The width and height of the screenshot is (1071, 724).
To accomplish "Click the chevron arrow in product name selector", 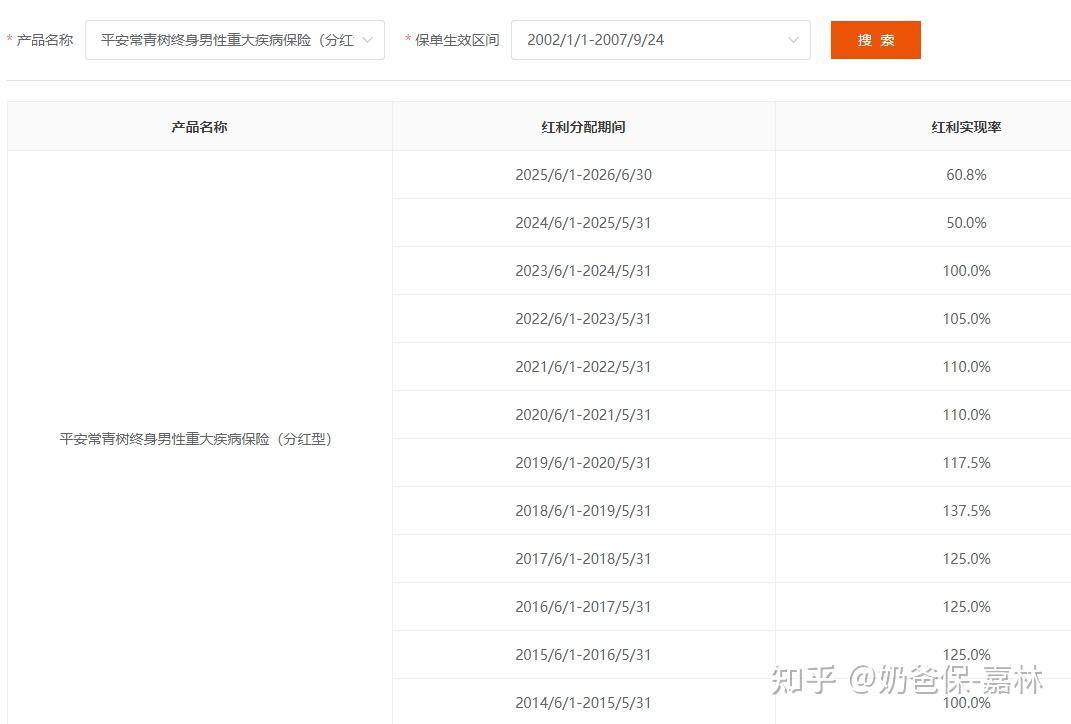I will [x=367, y=40].
